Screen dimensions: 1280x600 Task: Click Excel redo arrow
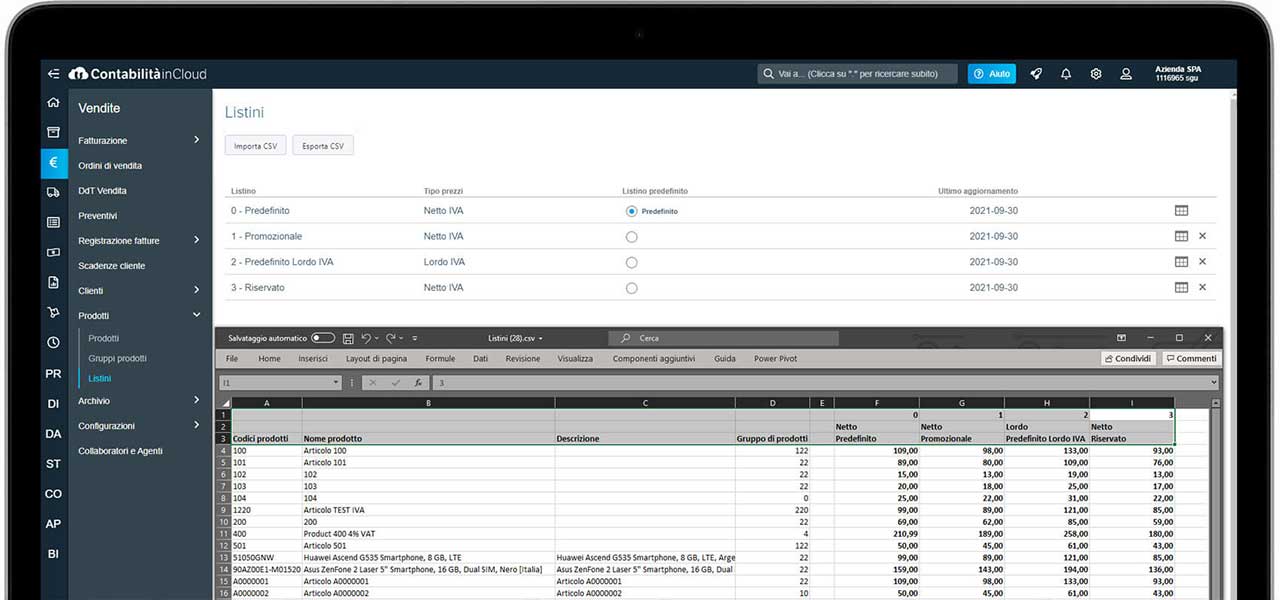[391, 338]
